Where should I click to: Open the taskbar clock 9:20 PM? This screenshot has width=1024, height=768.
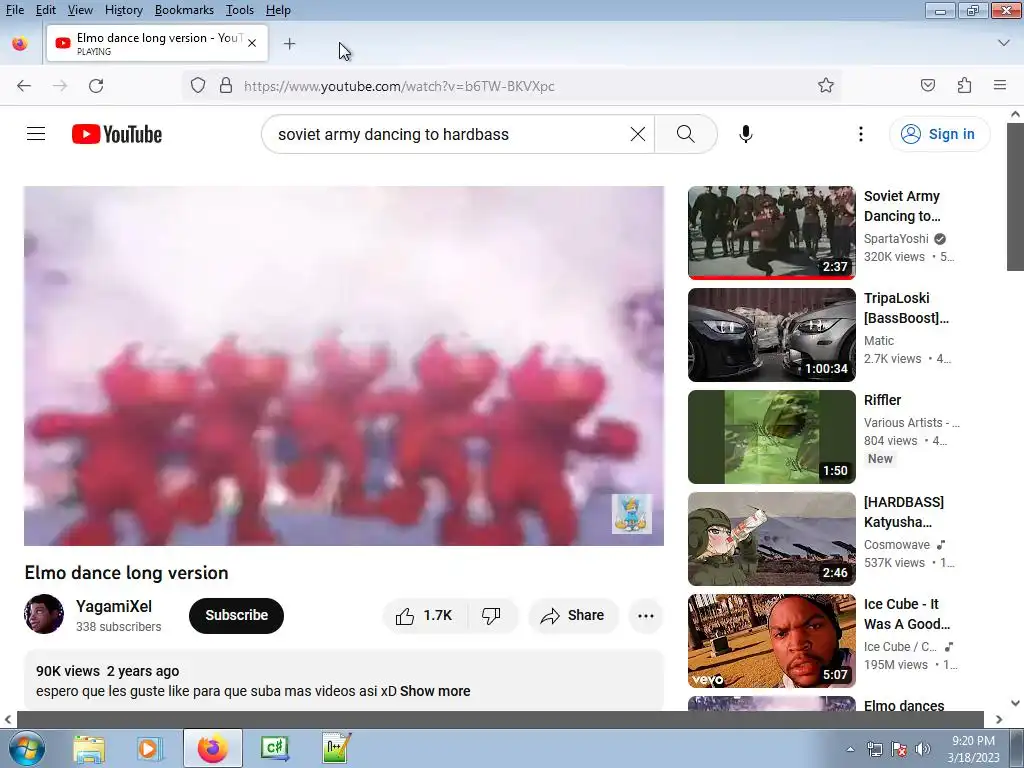pyautogui.click(x=973, y=749)
